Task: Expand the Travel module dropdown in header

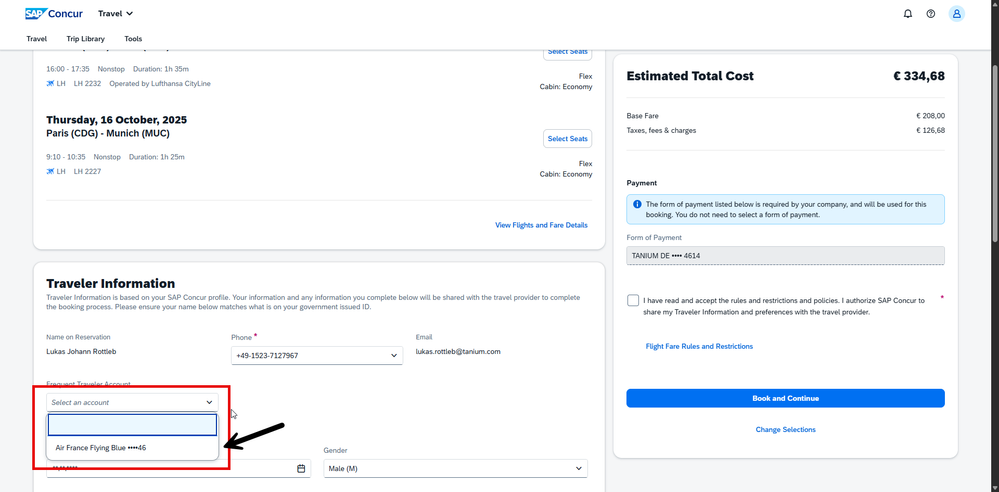Action: click(116, 14)
